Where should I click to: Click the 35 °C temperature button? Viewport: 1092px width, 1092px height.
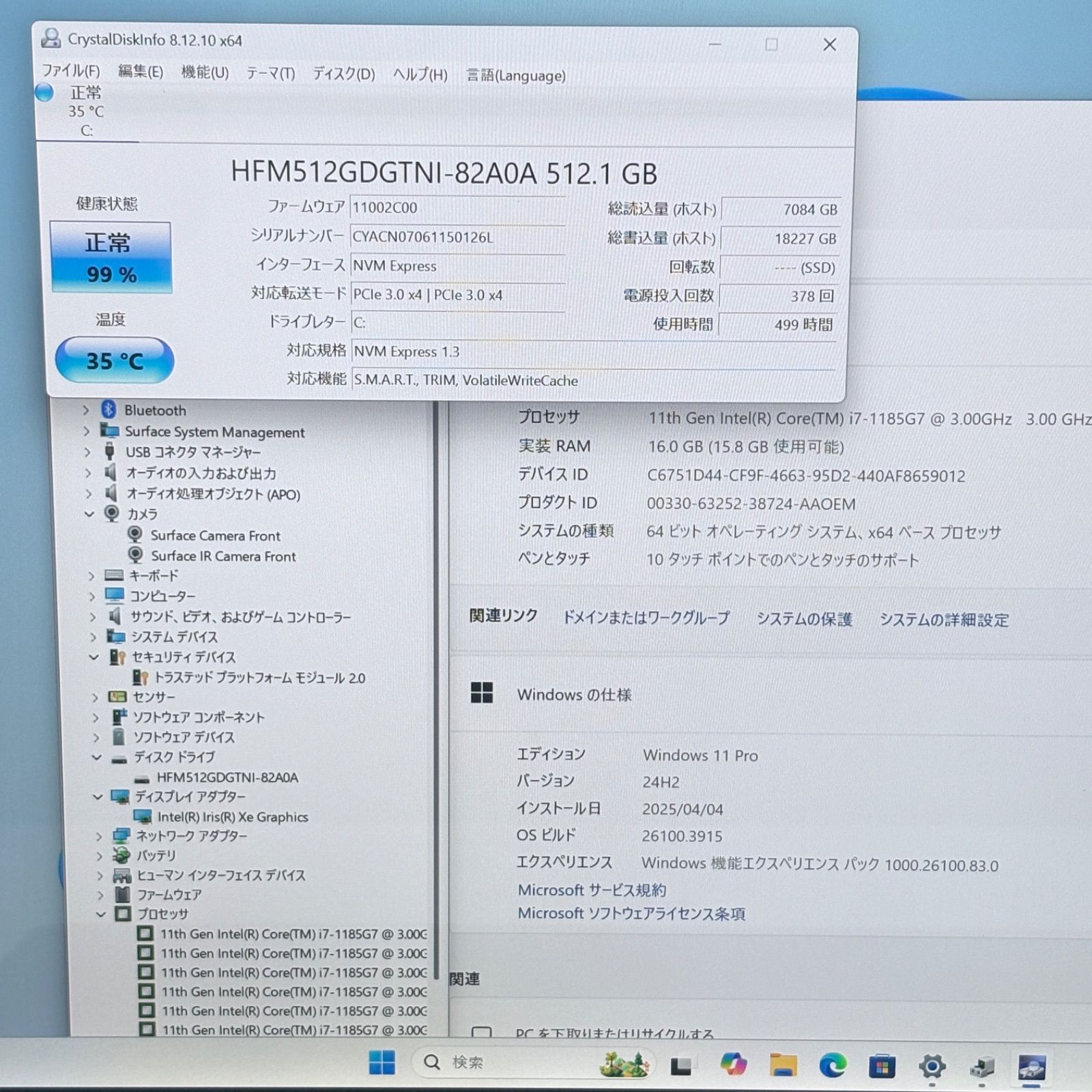(115, 360)
